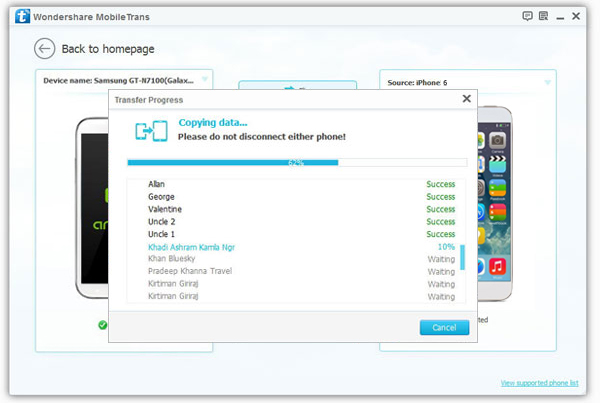
Task: Click the 62% transfer progress bar
Action: (x=297, y=163)
